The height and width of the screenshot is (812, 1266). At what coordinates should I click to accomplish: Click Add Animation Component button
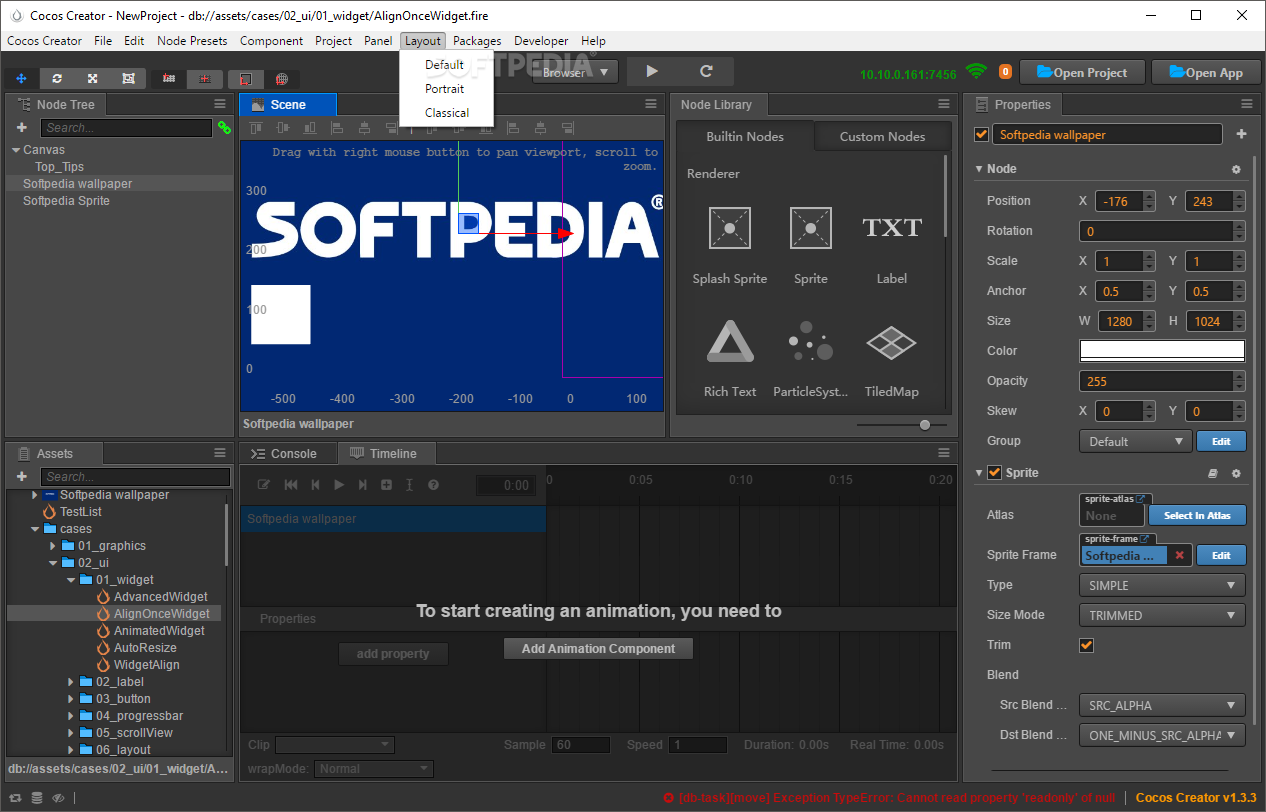pyautogui.click(x=598, y=649)
